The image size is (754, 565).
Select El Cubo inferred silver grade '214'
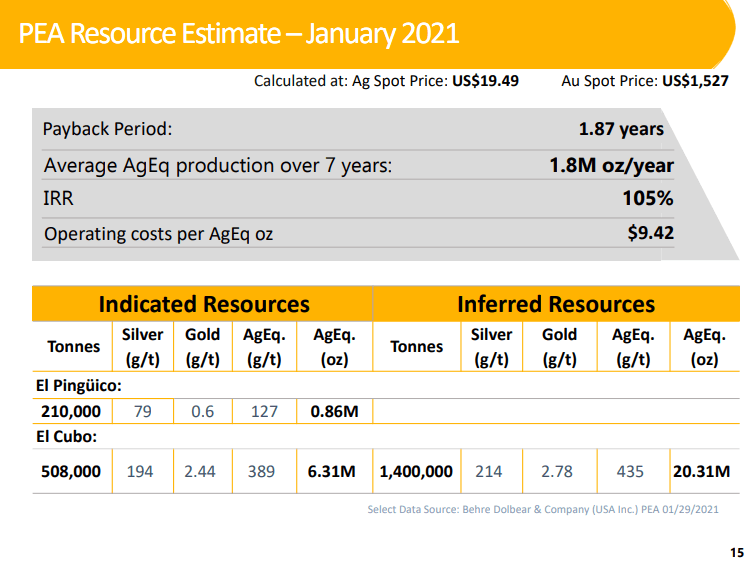pyautogui.click(x=489, y=471)
